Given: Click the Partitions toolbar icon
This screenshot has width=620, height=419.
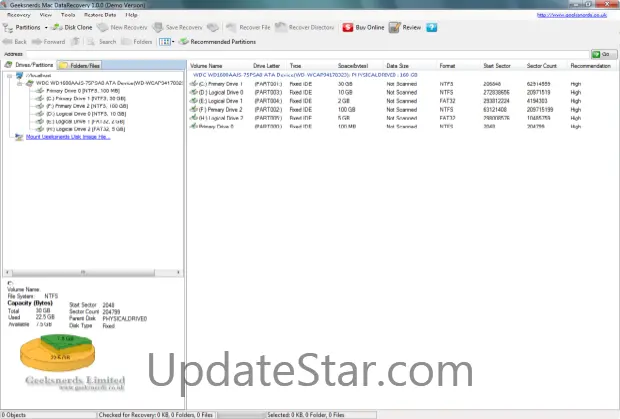Looking at the screenshot, I should click(x=8, y=28).
